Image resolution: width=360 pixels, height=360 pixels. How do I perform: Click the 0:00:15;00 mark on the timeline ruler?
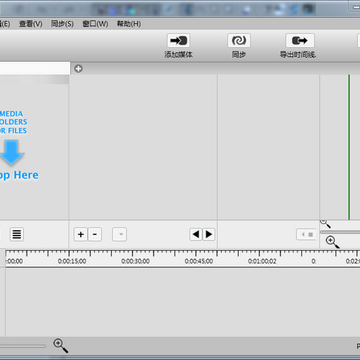(72, 261)
